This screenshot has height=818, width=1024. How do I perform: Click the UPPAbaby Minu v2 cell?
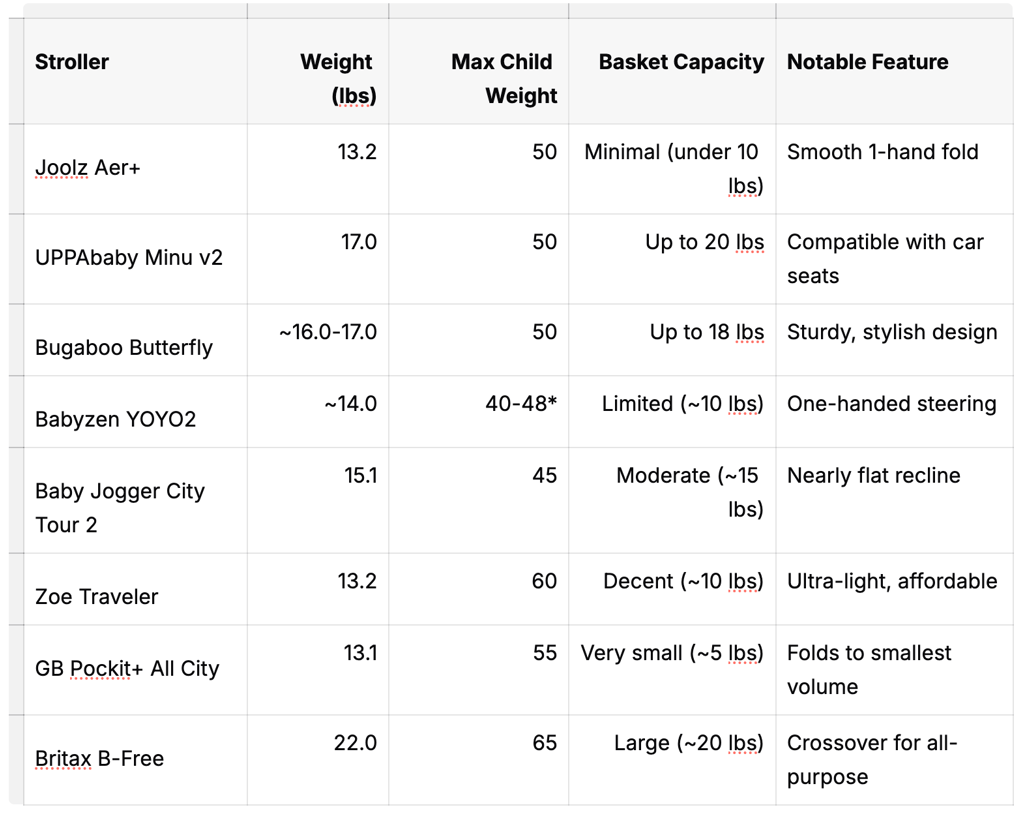point(135,259)
